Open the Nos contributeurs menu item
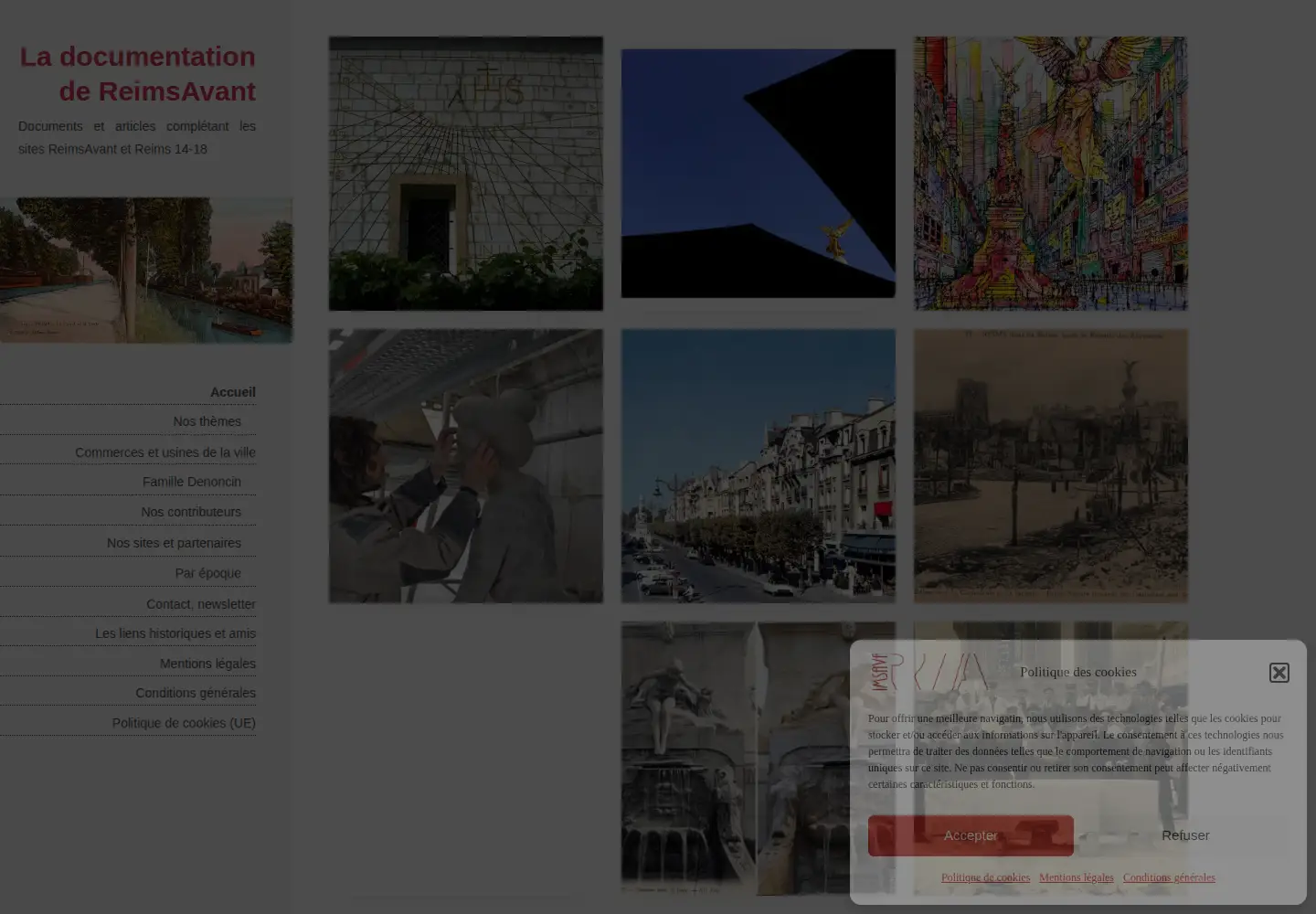 click(191, 512)
